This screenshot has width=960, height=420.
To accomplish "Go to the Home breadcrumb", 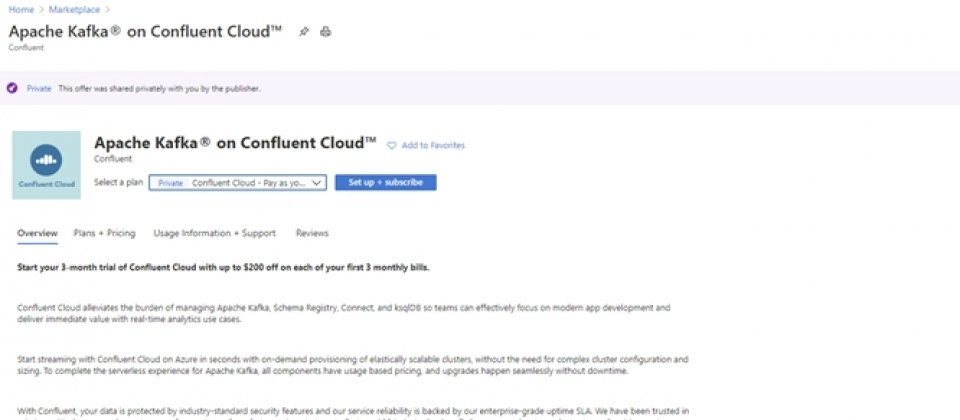I will (21, 10).
